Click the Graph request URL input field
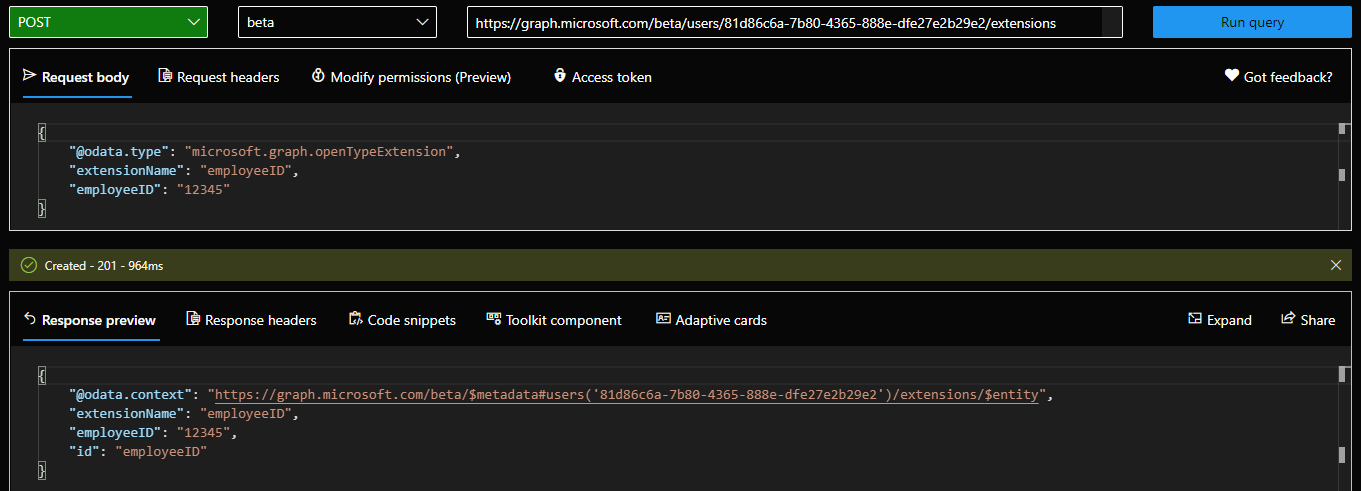The image size is (1361, 491). coord(783,22)
